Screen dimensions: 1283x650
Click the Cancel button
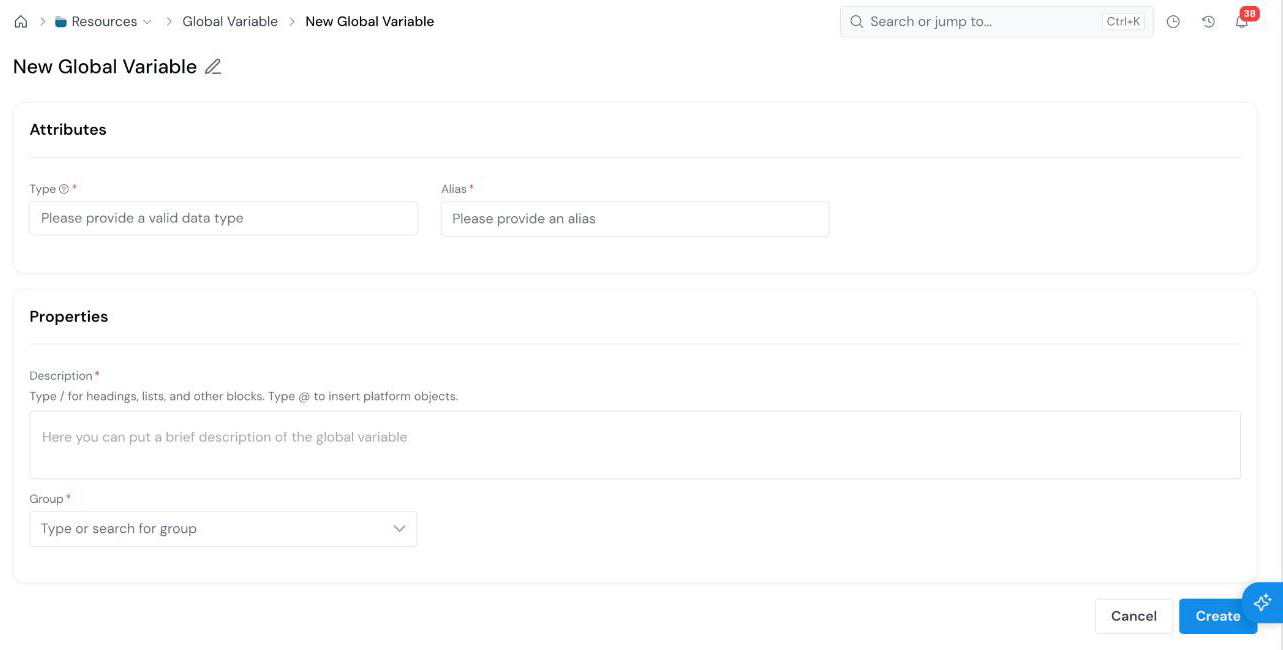click(1134, 616)
